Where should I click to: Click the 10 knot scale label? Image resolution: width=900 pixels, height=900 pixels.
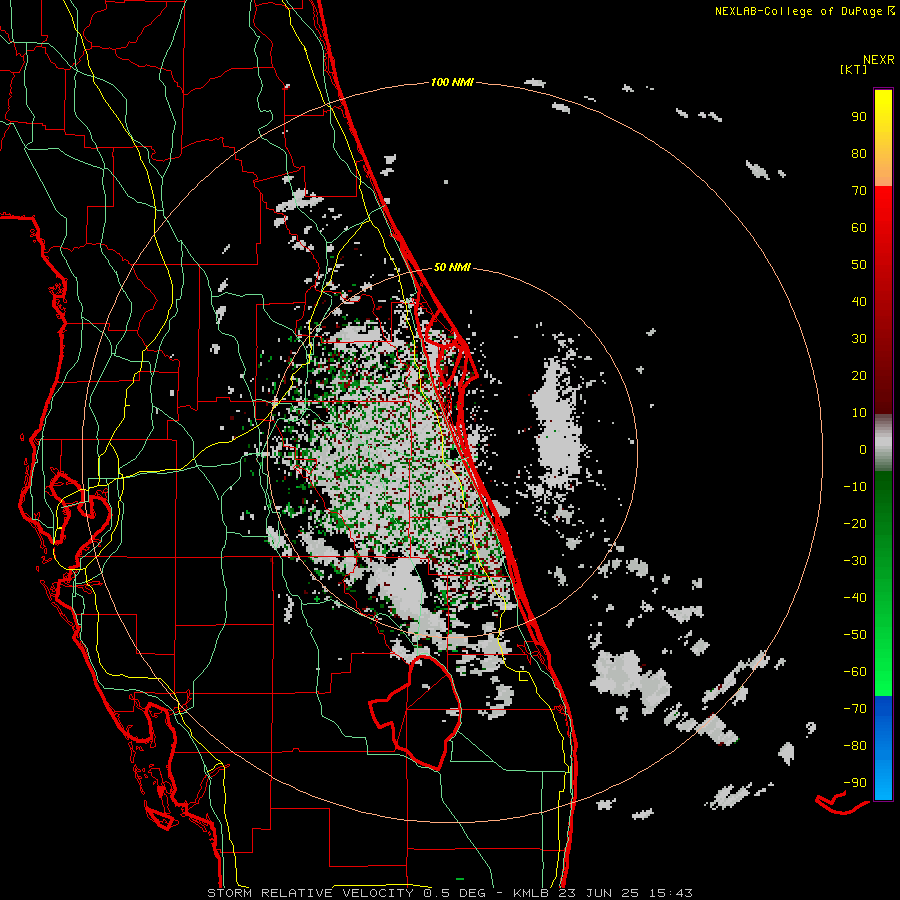(x=859, y=413)
